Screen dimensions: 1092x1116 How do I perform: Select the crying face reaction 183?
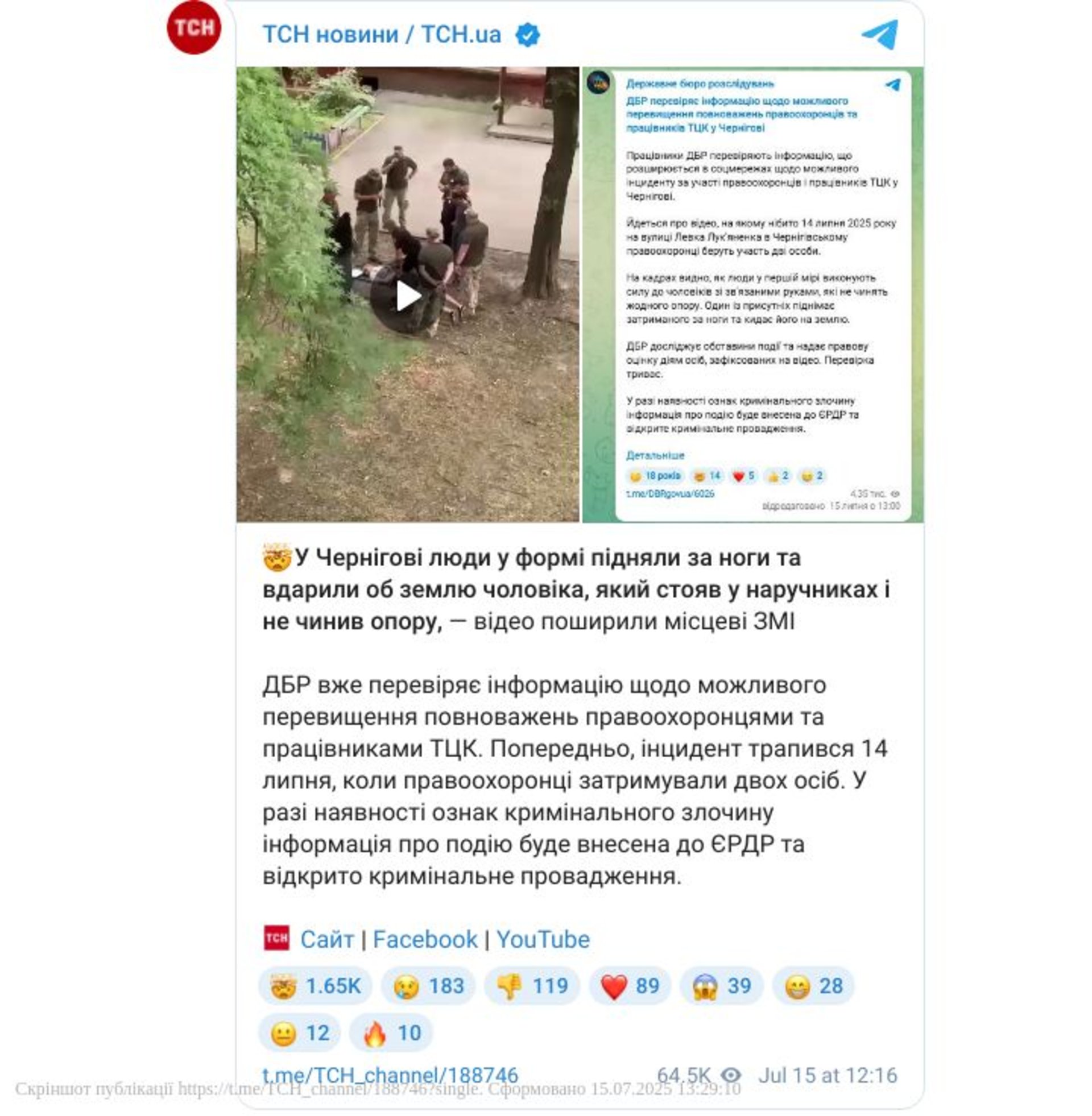[x=428, y=986]
